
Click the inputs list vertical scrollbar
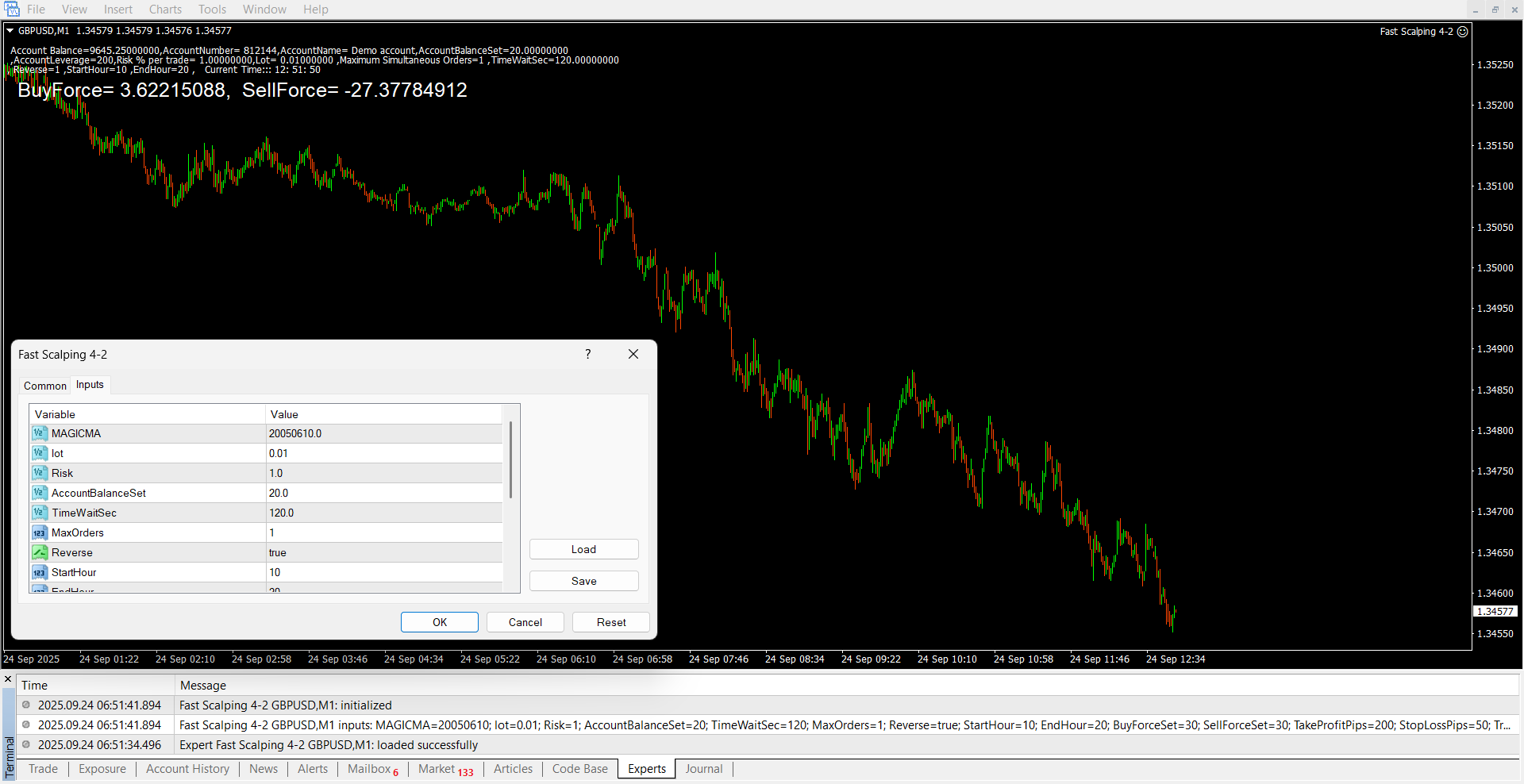point(510,460)
